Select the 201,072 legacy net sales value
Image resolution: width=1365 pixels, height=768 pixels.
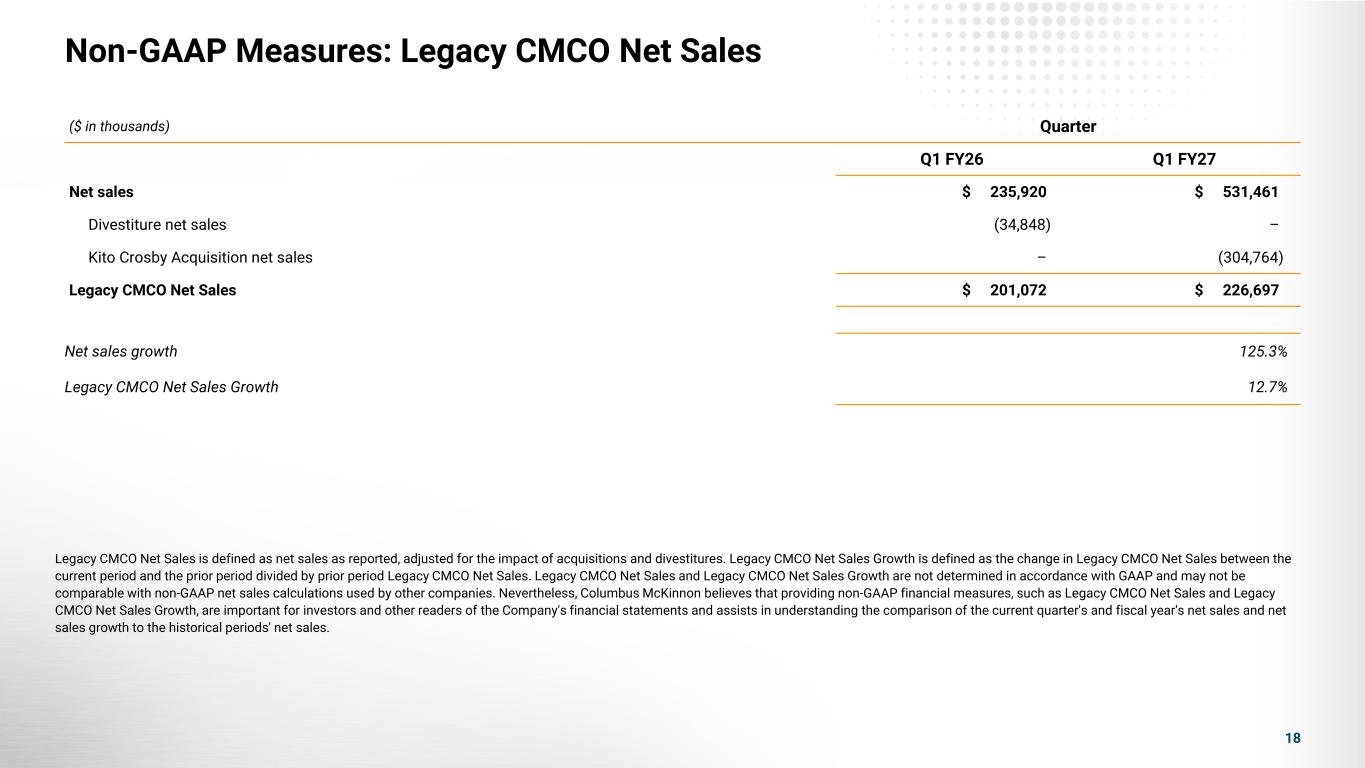click(1018, 290)
